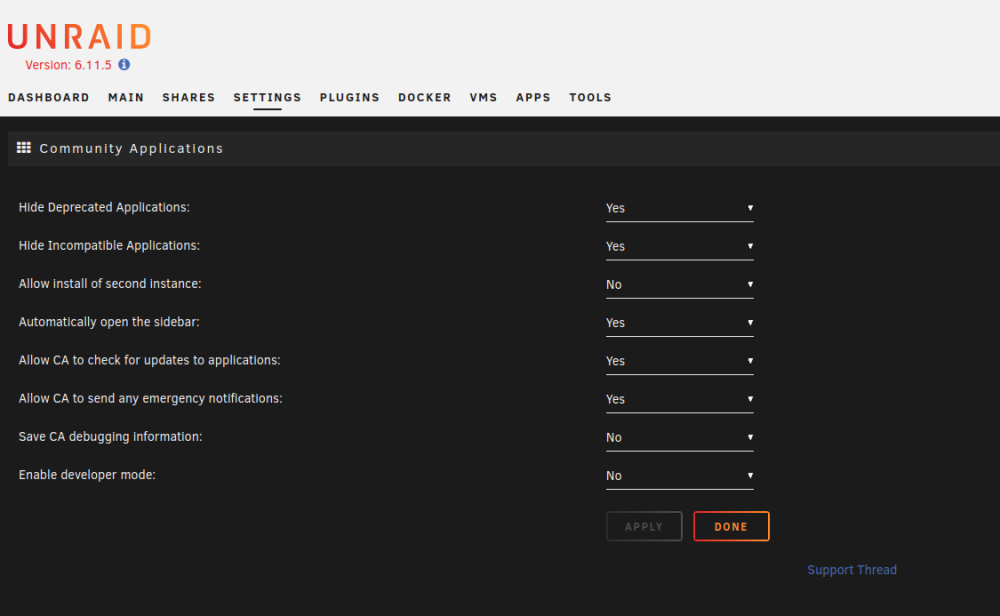The image size is (1000, 616).
Task: Click the Version: 6.11.5 text
Action: pos(68,64)
